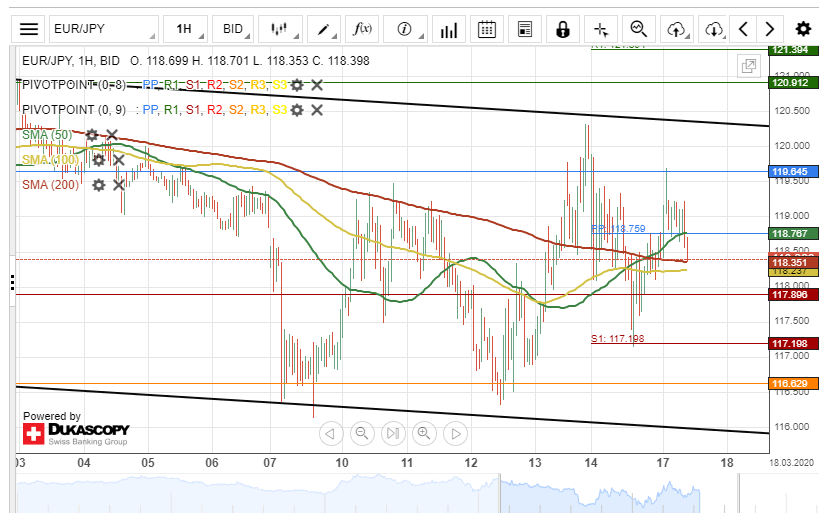Click the 120.912 green price label
This screenshot has width=829, height=521.
tap(794, 83)
